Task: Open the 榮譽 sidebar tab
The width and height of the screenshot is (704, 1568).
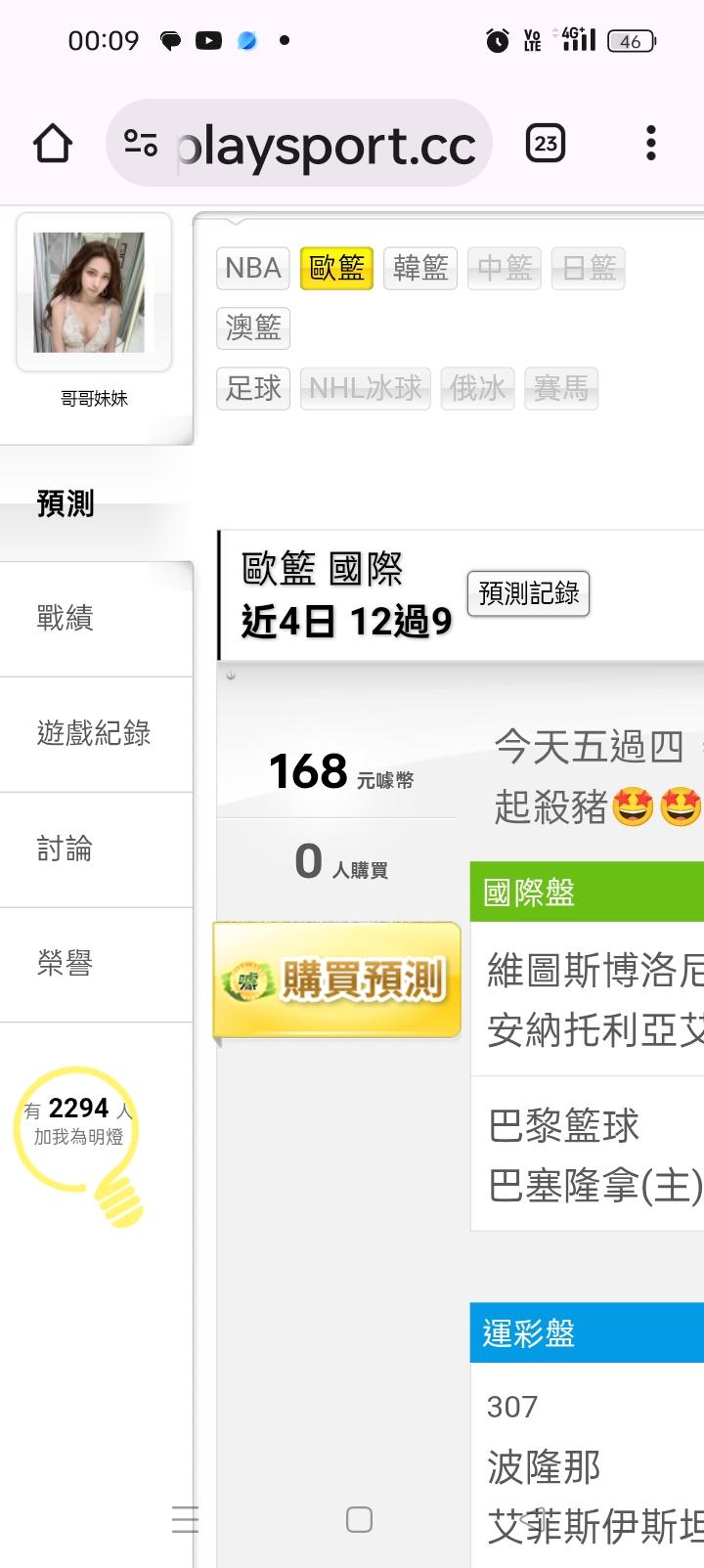Action: tap(96, 965)
